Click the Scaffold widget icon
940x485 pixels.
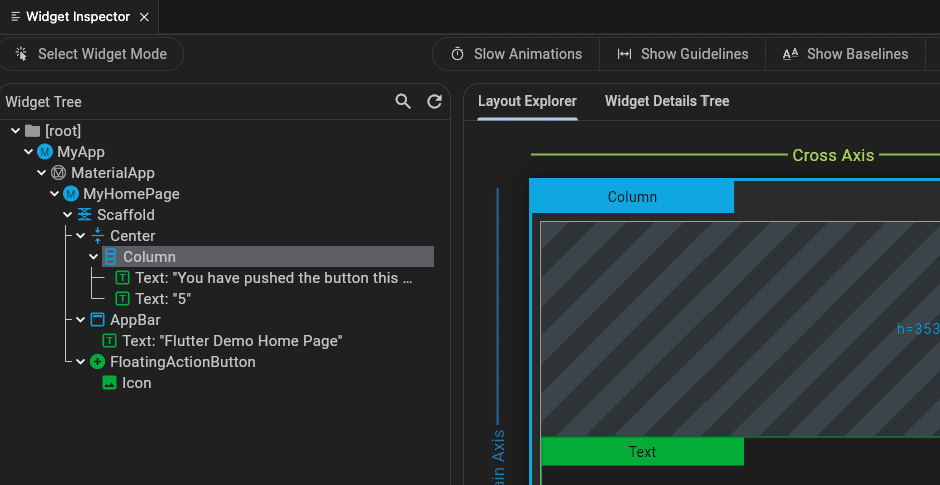[x=85, y=215]
